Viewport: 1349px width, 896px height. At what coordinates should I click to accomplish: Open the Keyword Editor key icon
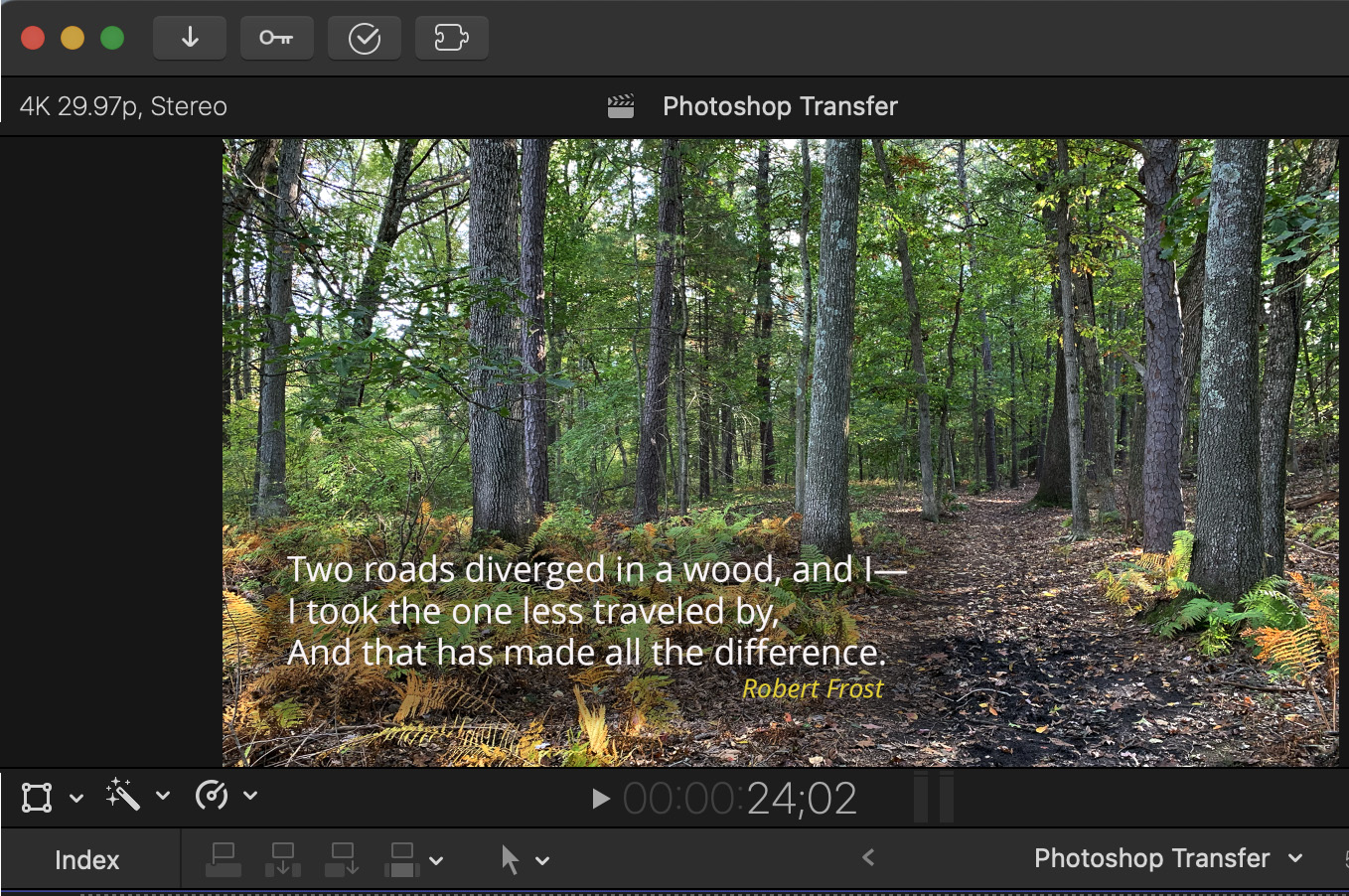coord(276,39)
